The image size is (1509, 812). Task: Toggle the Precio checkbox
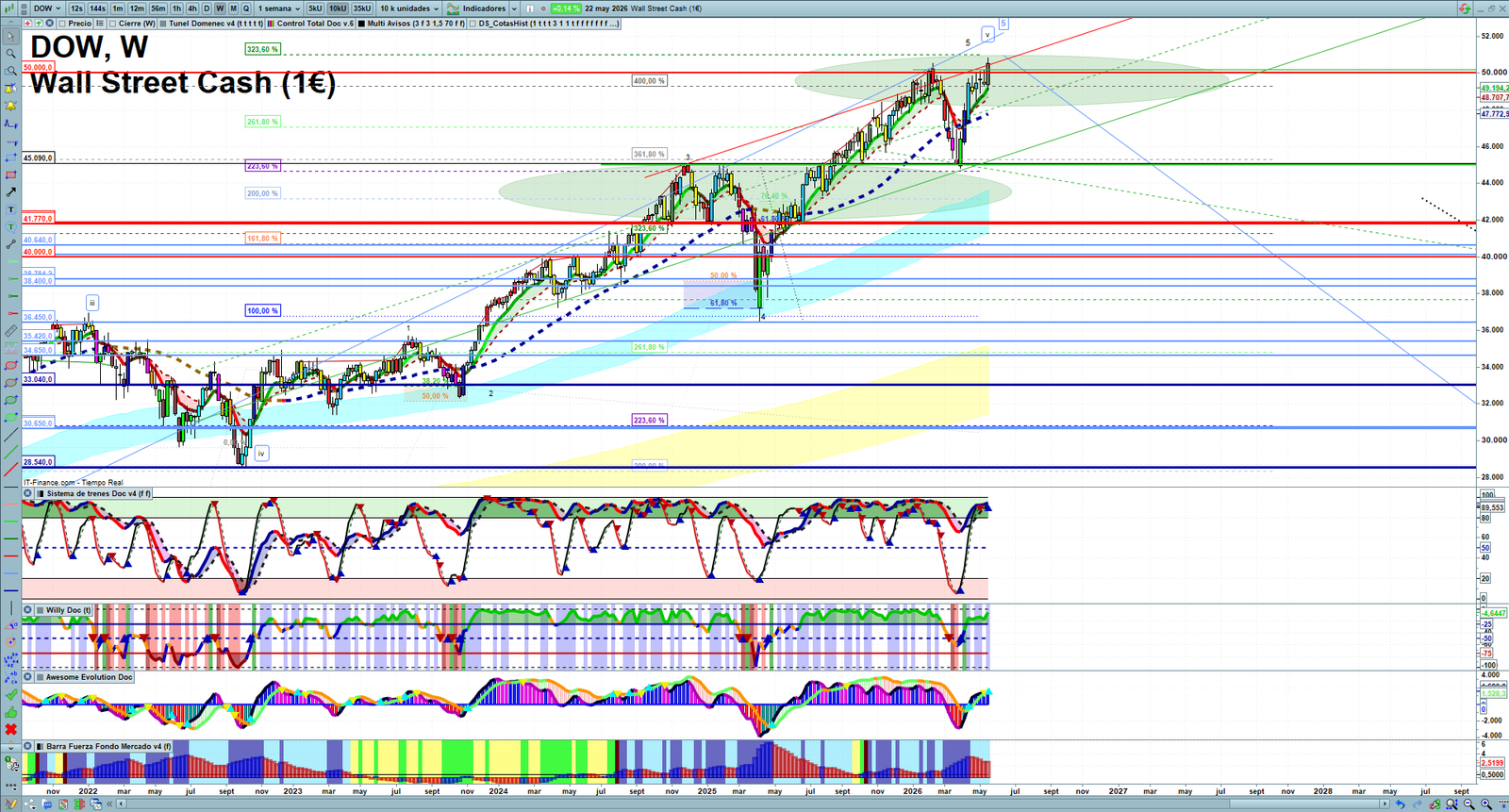point(62,24)
